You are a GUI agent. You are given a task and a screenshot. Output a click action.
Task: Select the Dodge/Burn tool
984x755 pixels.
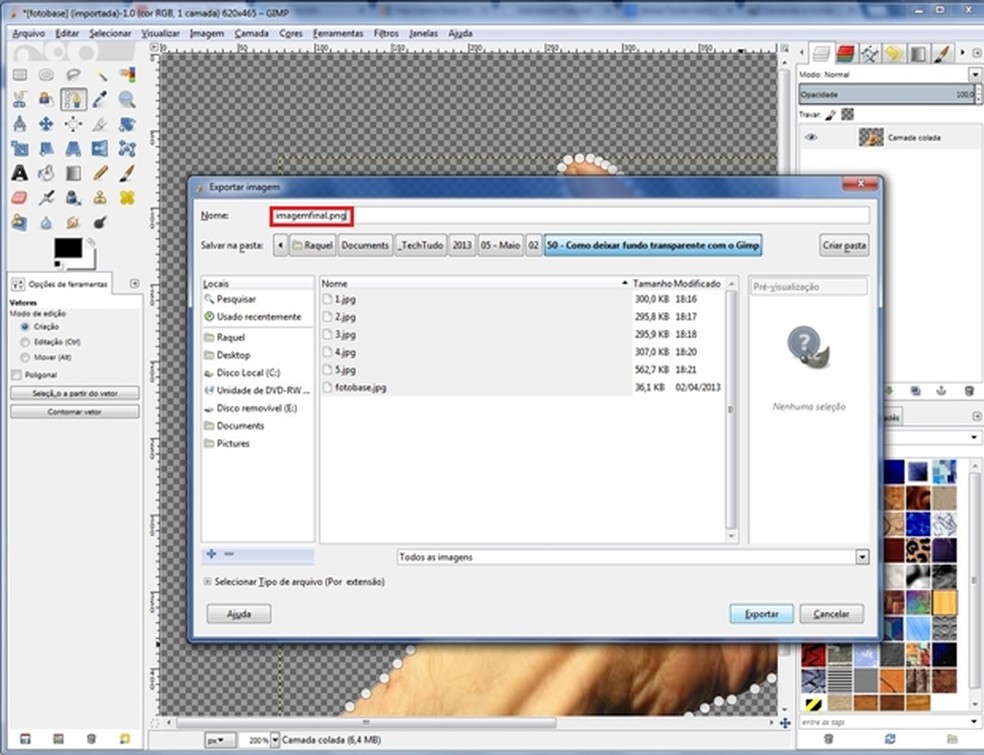(100, 222)
